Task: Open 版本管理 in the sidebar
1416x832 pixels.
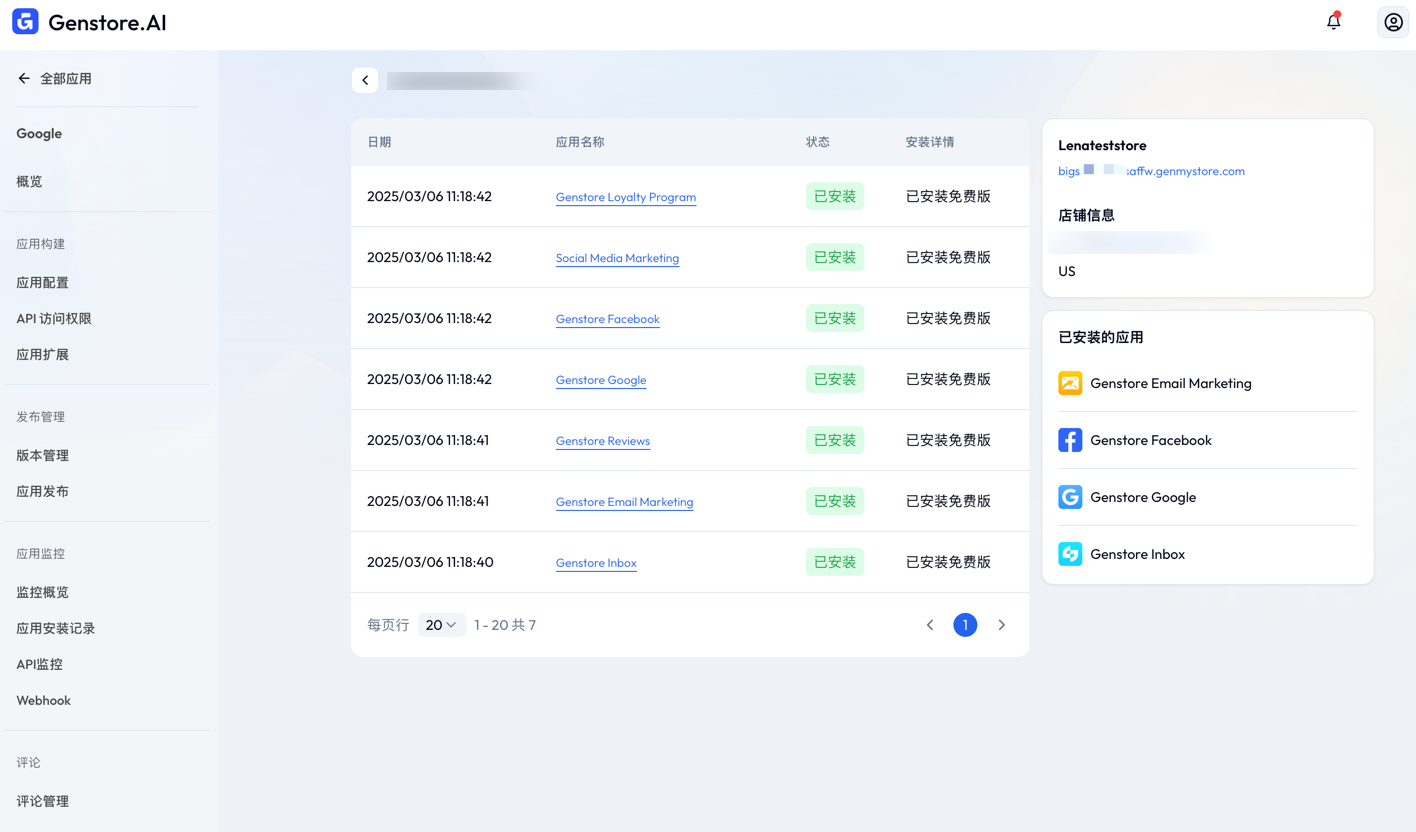Action: [x=42, y=455]
